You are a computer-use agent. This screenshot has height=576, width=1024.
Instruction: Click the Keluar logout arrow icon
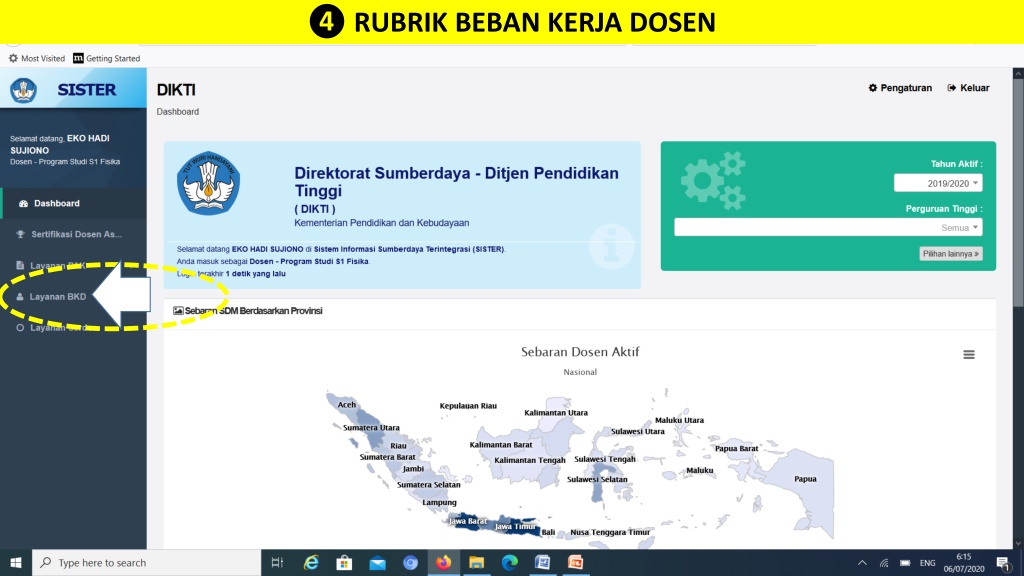pyautogui.click(x=952, y=88)
